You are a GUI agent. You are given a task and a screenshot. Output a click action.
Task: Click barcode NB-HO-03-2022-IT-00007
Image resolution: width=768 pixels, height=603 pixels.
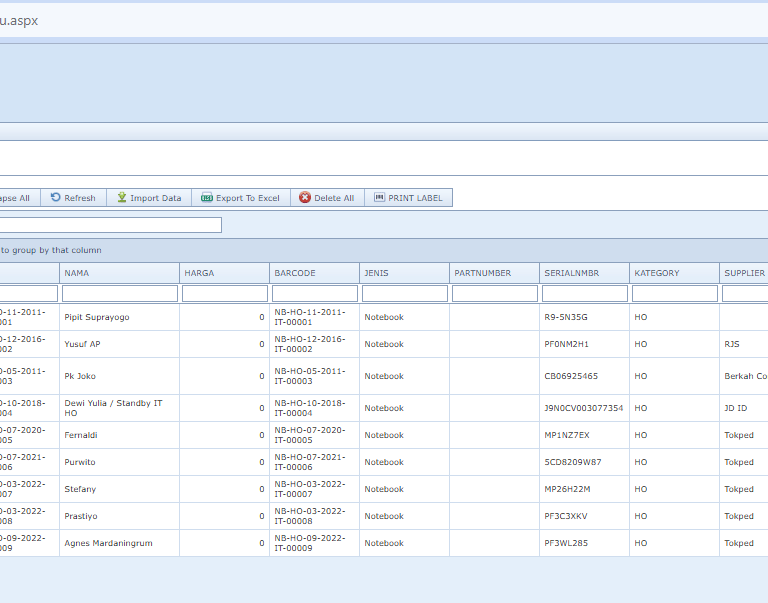(310, 489)
